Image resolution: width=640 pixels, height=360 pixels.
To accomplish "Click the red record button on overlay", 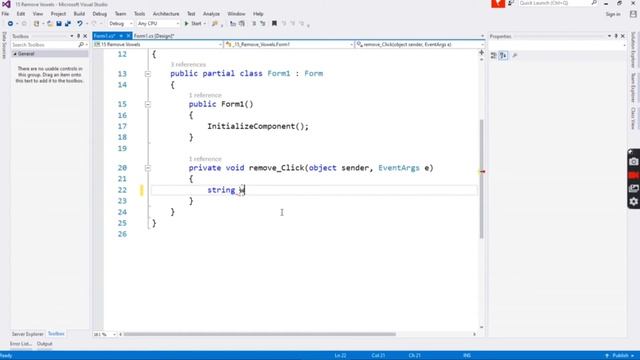I will [x=633, y=175].
